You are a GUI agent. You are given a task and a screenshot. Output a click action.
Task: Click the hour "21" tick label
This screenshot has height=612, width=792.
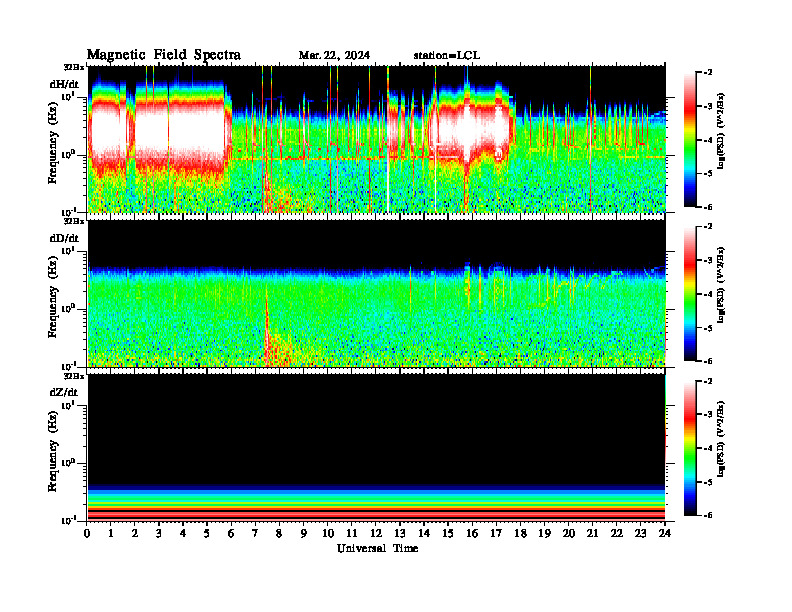pyautogui.click(x=592, y=533)
